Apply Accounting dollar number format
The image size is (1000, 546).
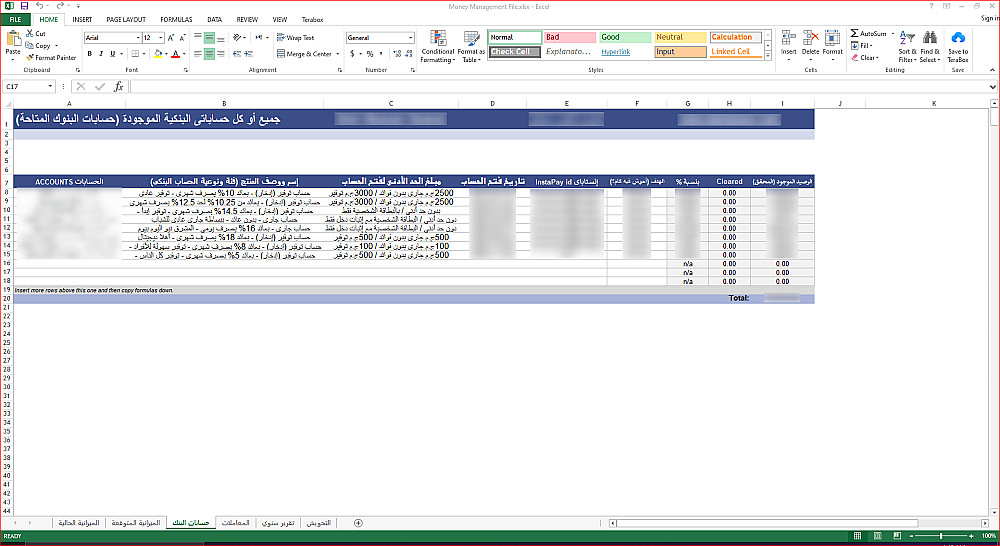pyautogui.click(x=352, y=54)
